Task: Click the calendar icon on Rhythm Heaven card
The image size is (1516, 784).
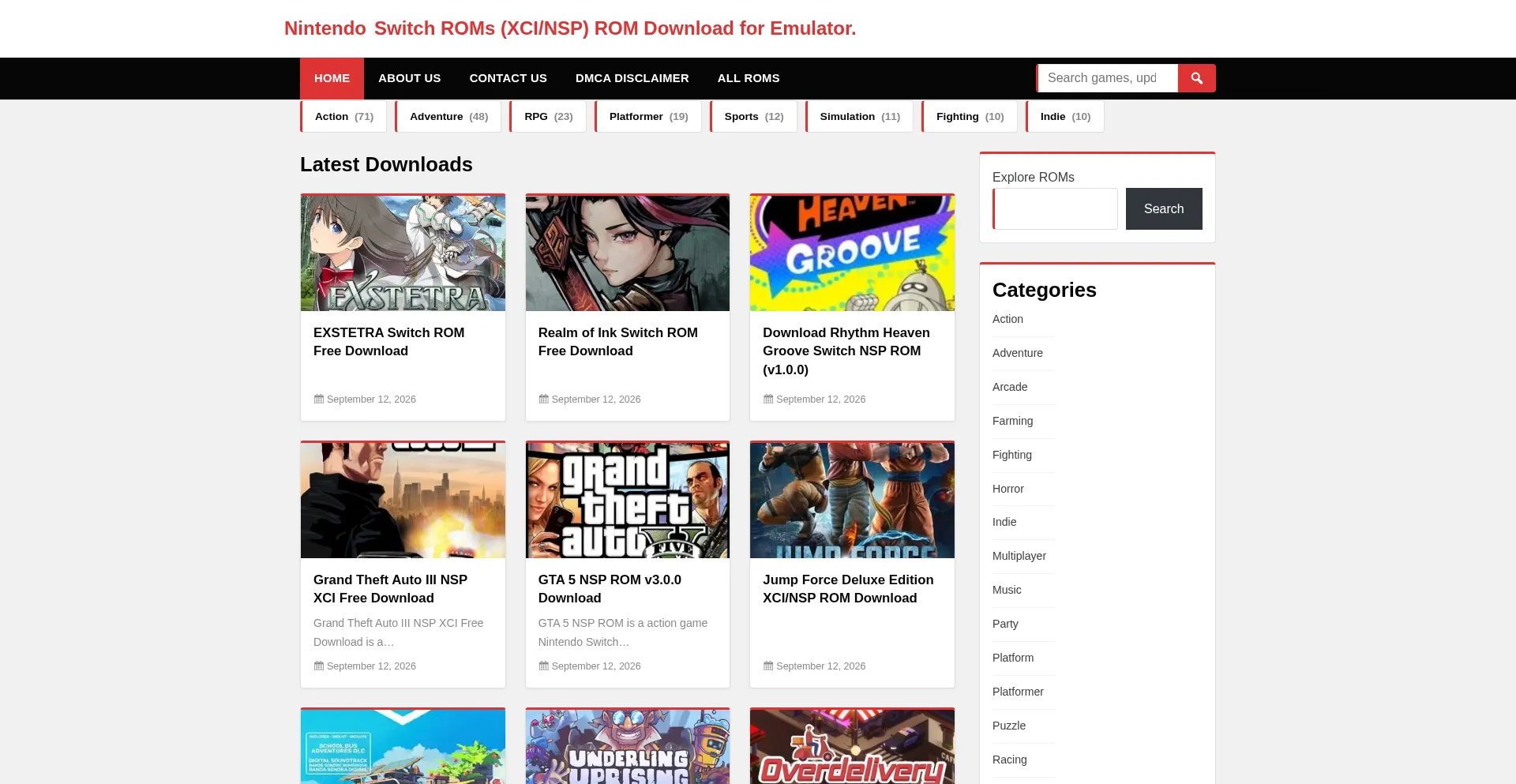Action: [x=768, y=400]
